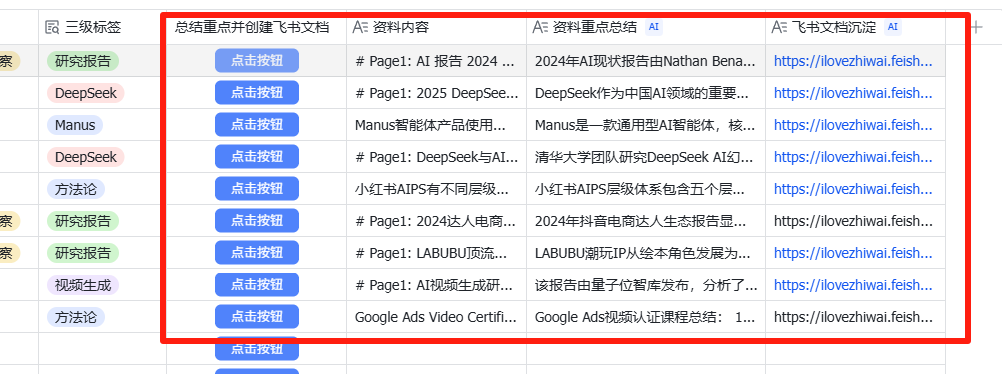Click the text-type icon beside 资料重点总结 header

click(x=540, y=27)
